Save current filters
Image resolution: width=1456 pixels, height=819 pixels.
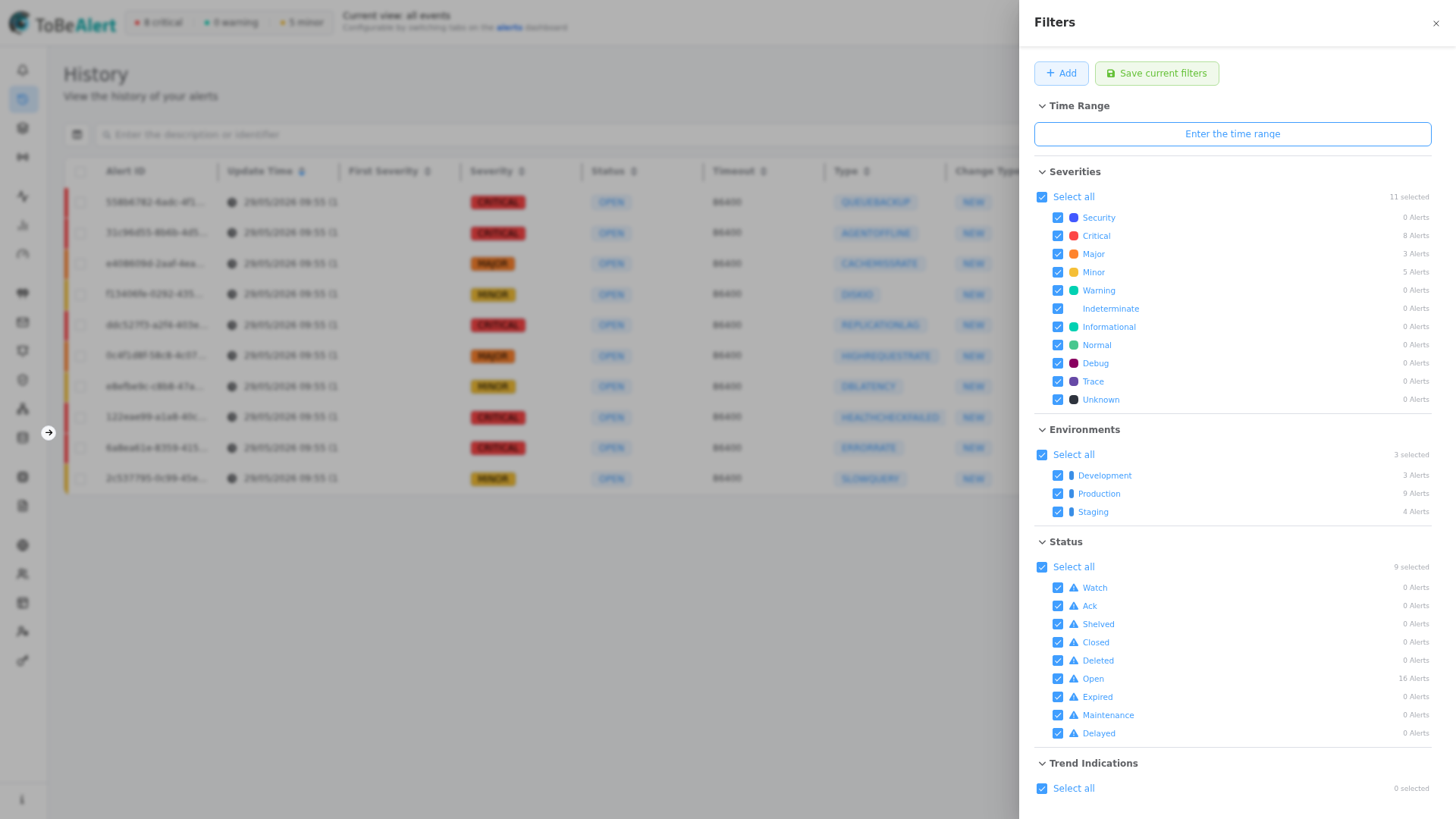point(1156,74)
